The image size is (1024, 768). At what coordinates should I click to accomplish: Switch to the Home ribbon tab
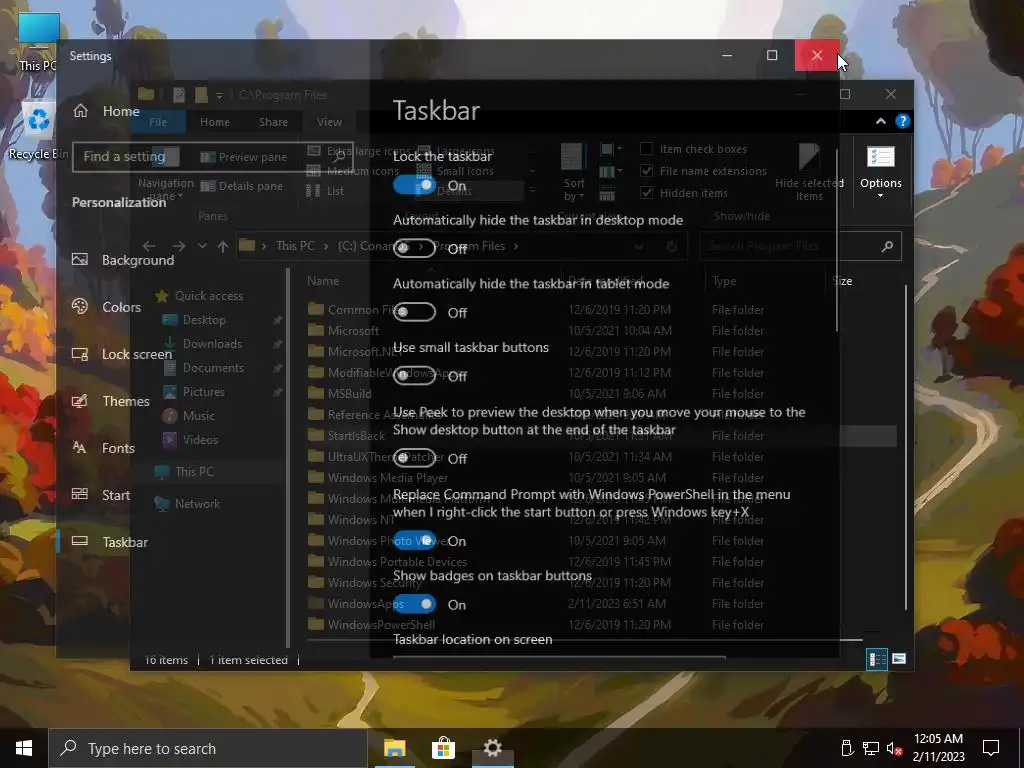click(x=215, y=122)
